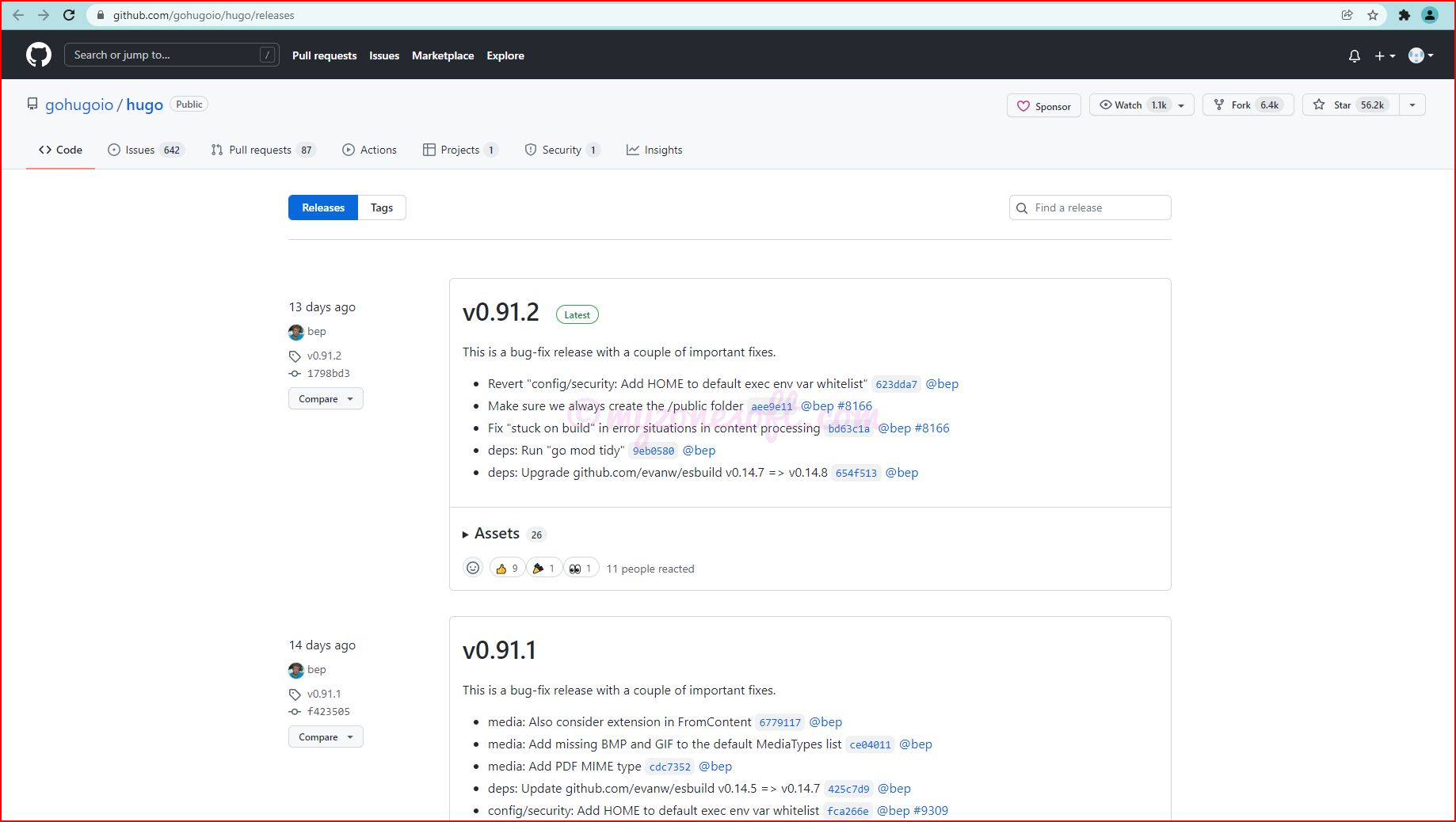Click the Latest release badge
Screen dimensions: 1456x822
(x=577, y=314)
